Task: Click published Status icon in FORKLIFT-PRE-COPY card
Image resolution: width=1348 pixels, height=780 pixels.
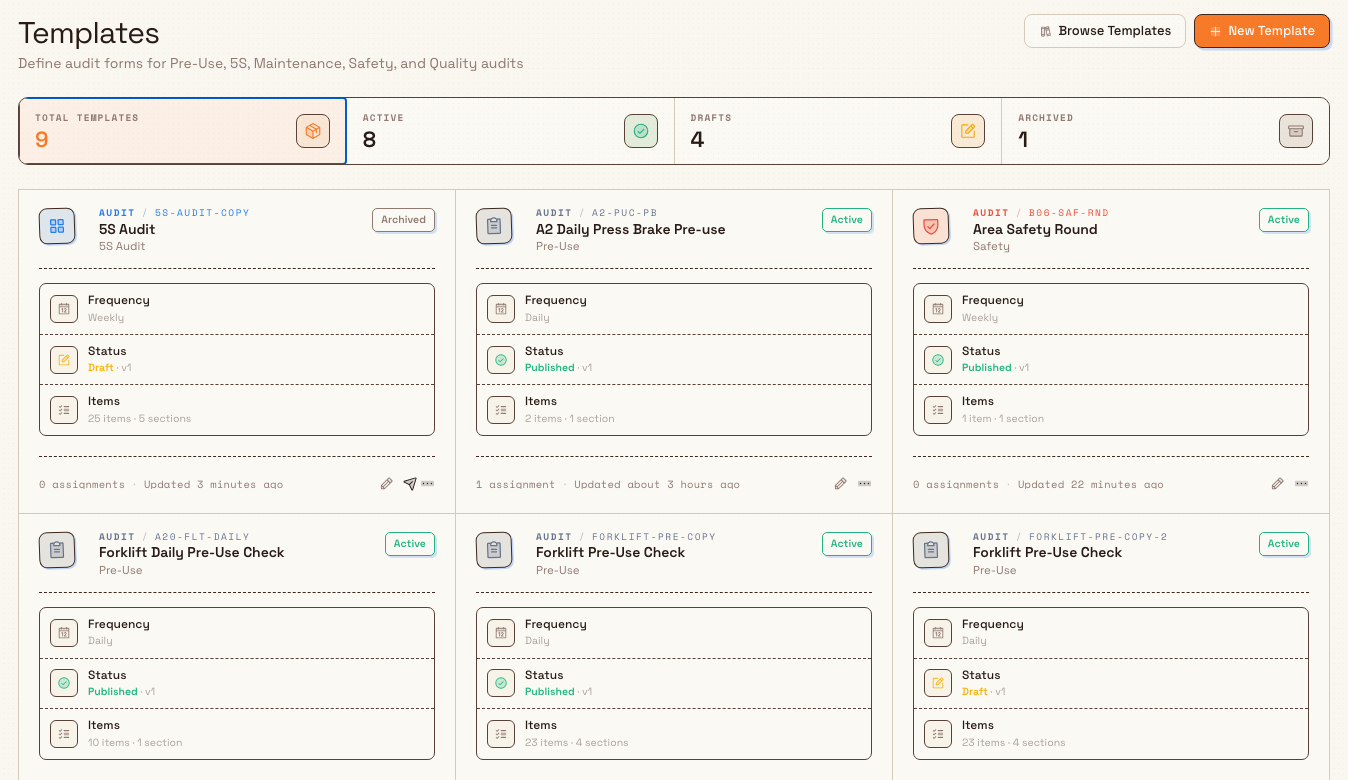Action: click(501, 684)
